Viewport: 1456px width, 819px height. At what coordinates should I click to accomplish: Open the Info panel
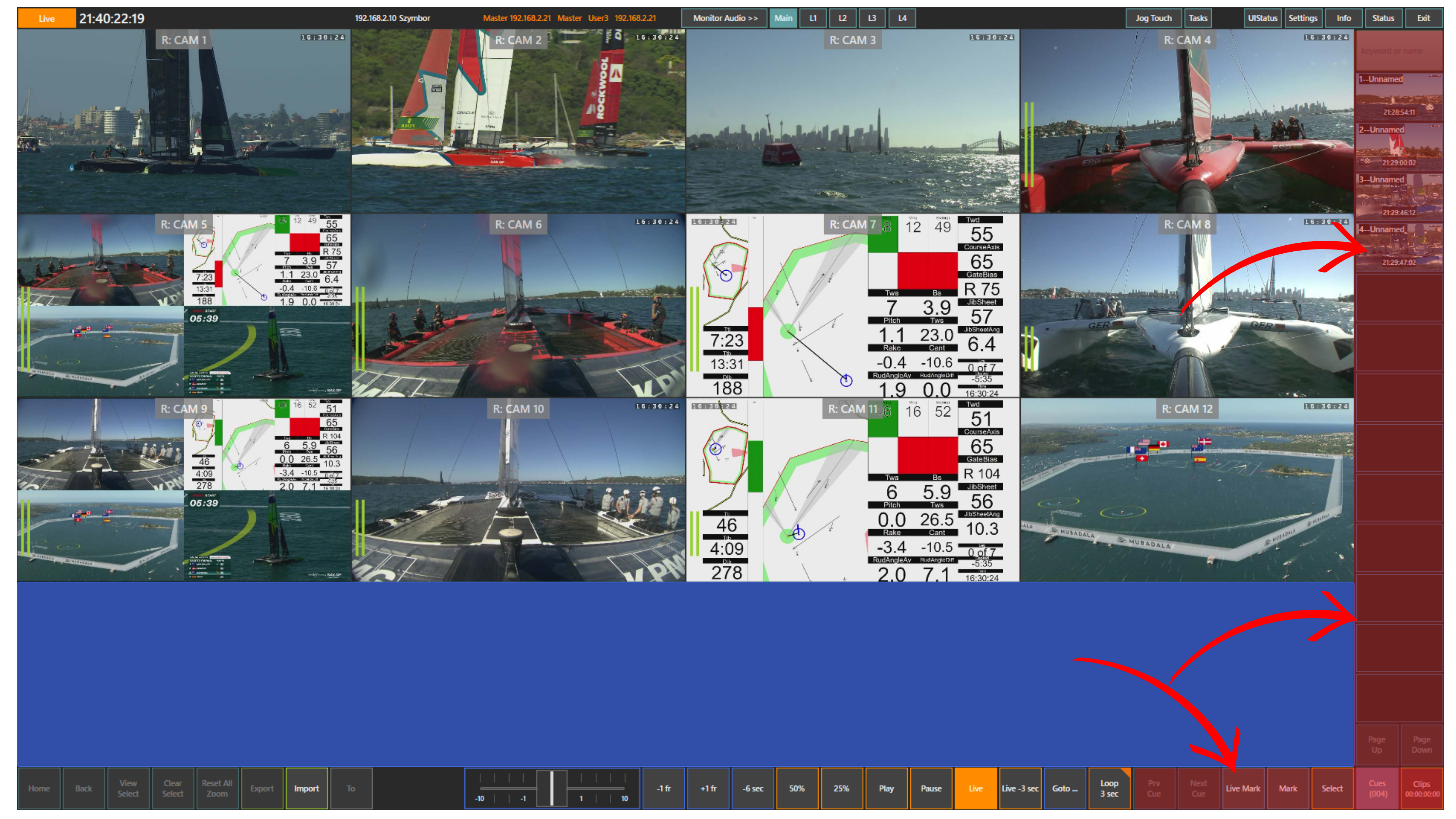tap(1343, 18)
